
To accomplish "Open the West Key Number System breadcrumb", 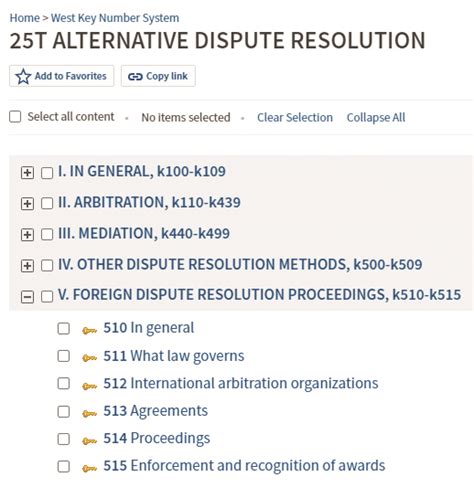I will click(x=115, y=18).
